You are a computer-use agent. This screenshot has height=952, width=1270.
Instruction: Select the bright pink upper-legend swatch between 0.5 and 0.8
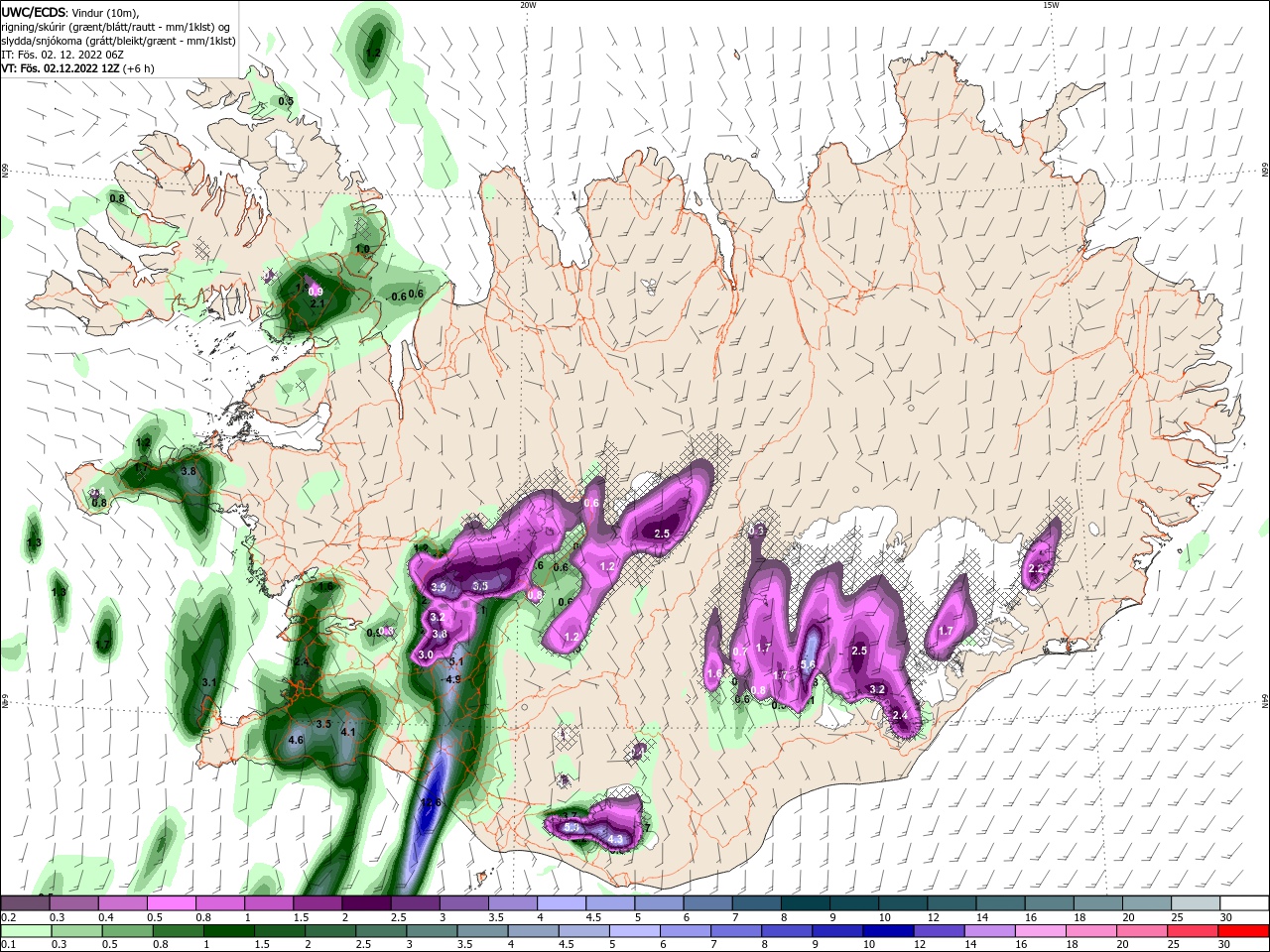click(171, 903)
